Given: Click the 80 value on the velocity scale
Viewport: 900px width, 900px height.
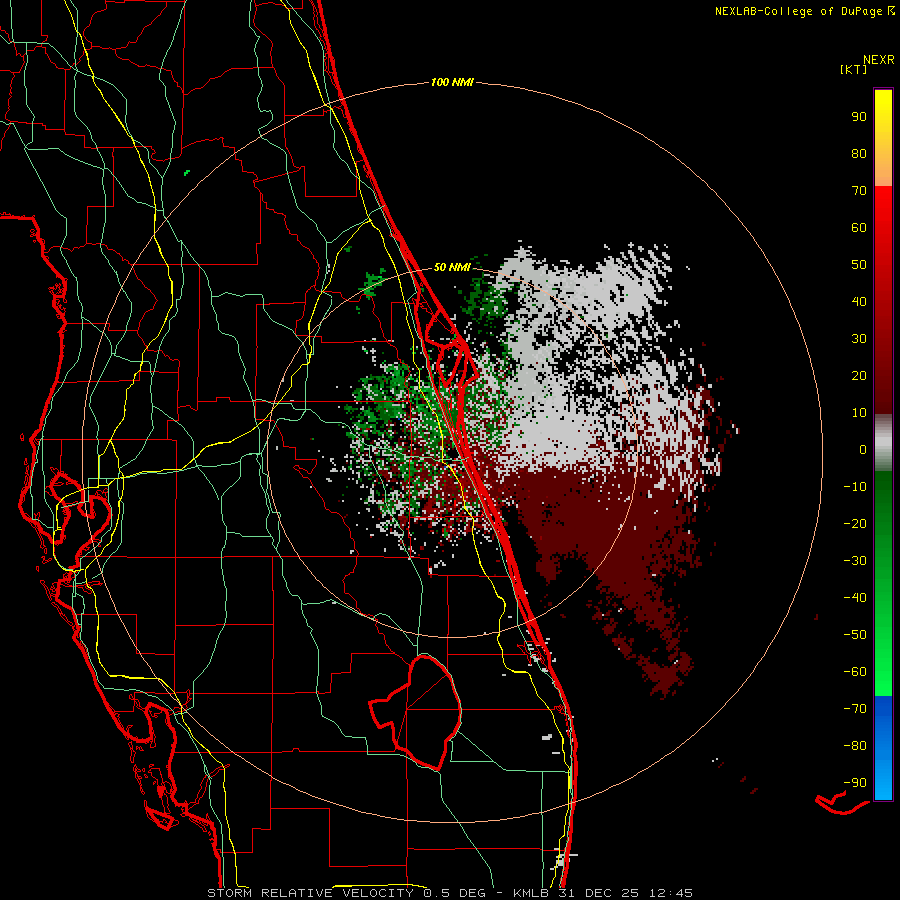Looking at the screenshot, I should point(859,154).
